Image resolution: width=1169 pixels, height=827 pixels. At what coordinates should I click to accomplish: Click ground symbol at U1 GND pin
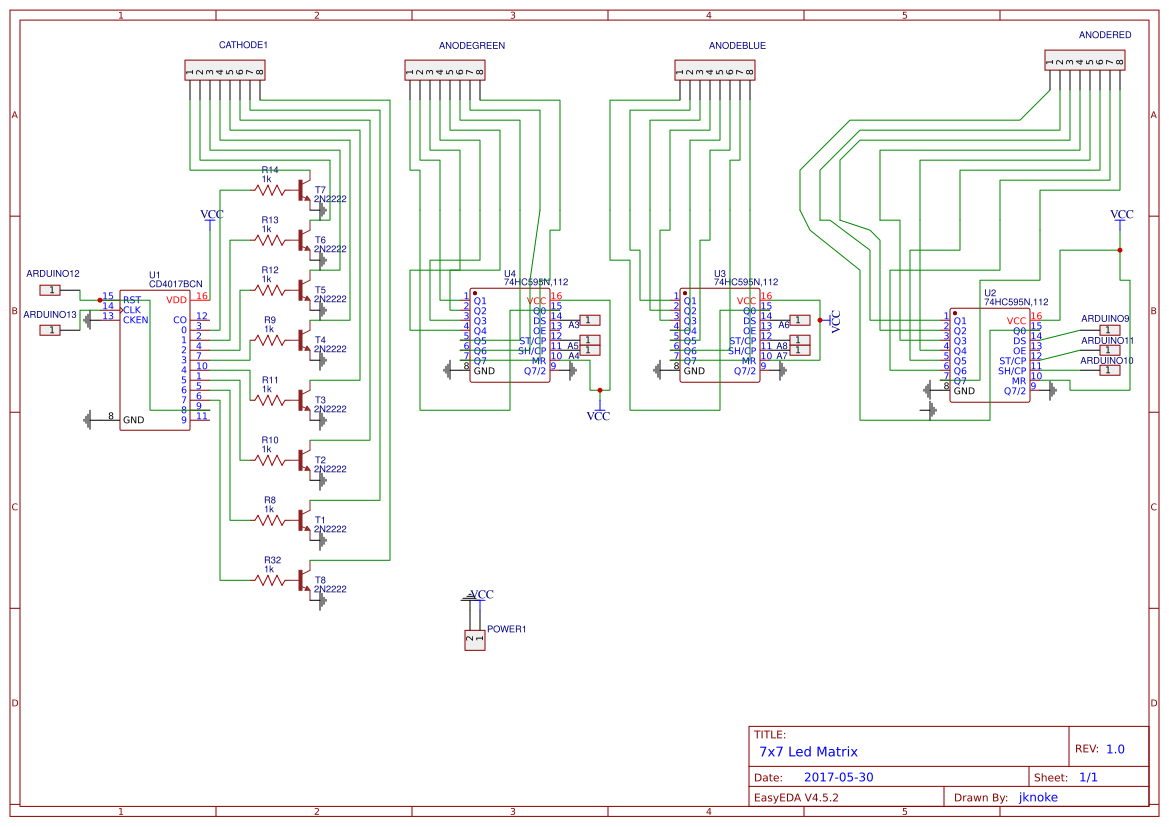coord(89,420)
